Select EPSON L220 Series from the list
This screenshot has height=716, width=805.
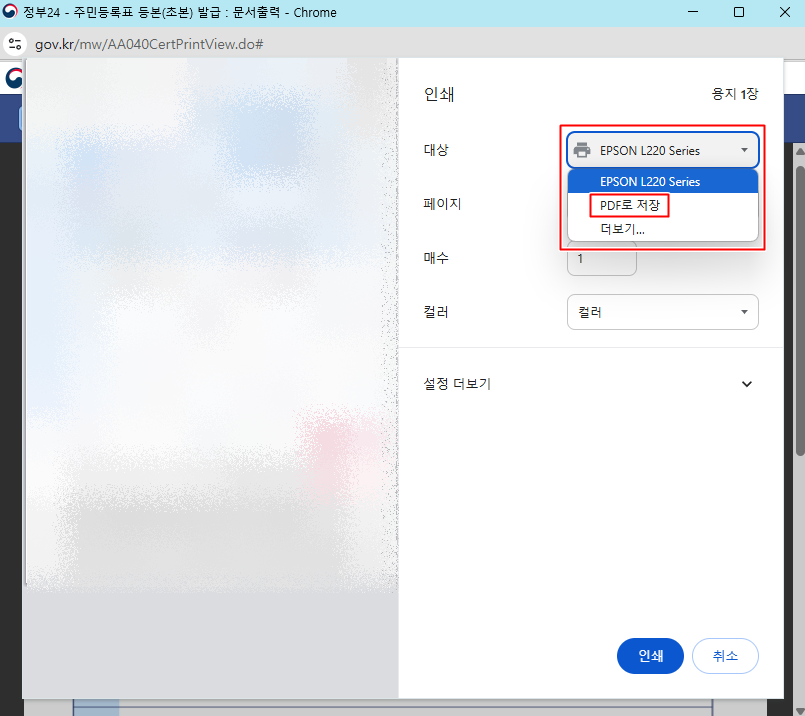click(662, 182)
